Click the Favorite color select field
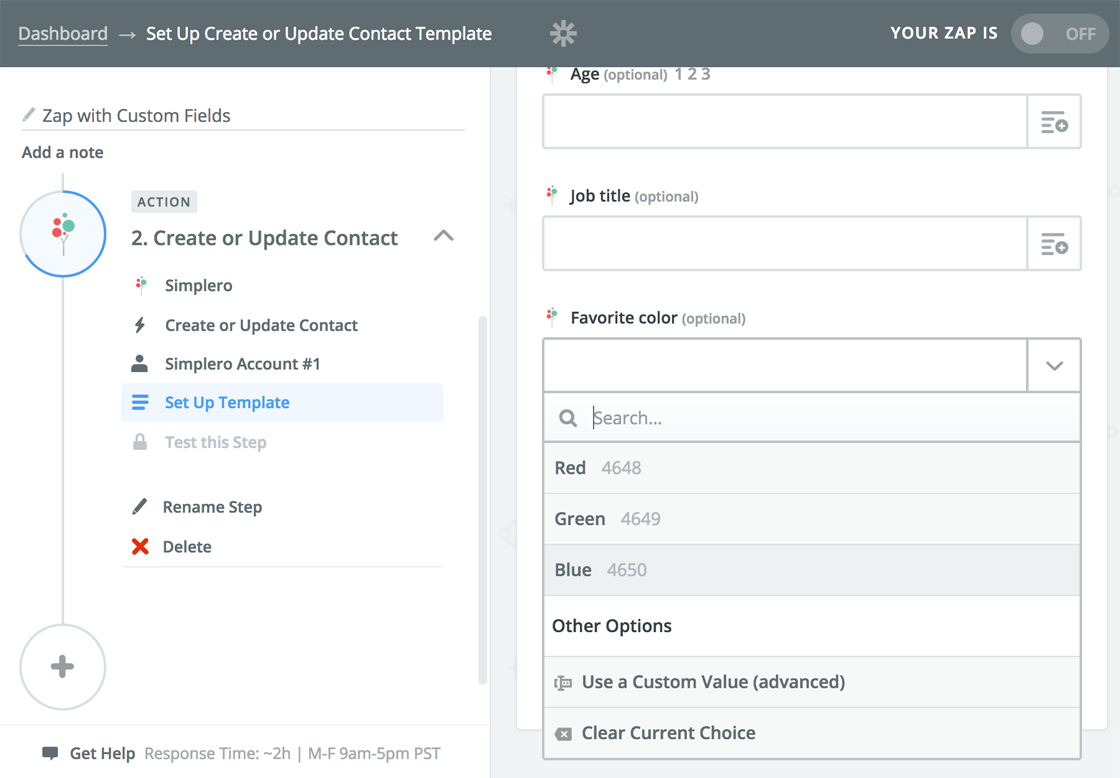 click(x=785, y=366)
